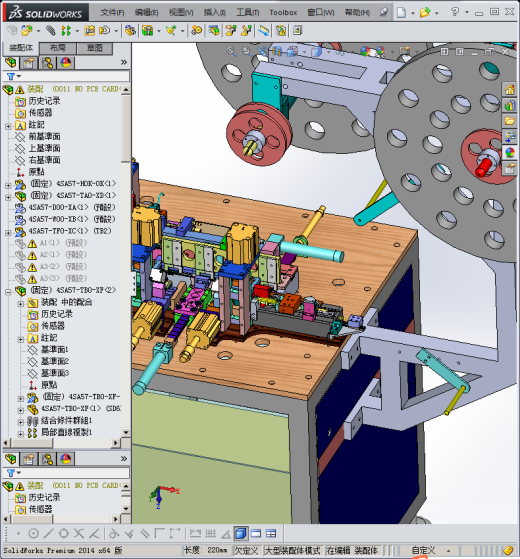
Task: Select the 歷史记录 item in upper tree
Action: click(44, 101)
